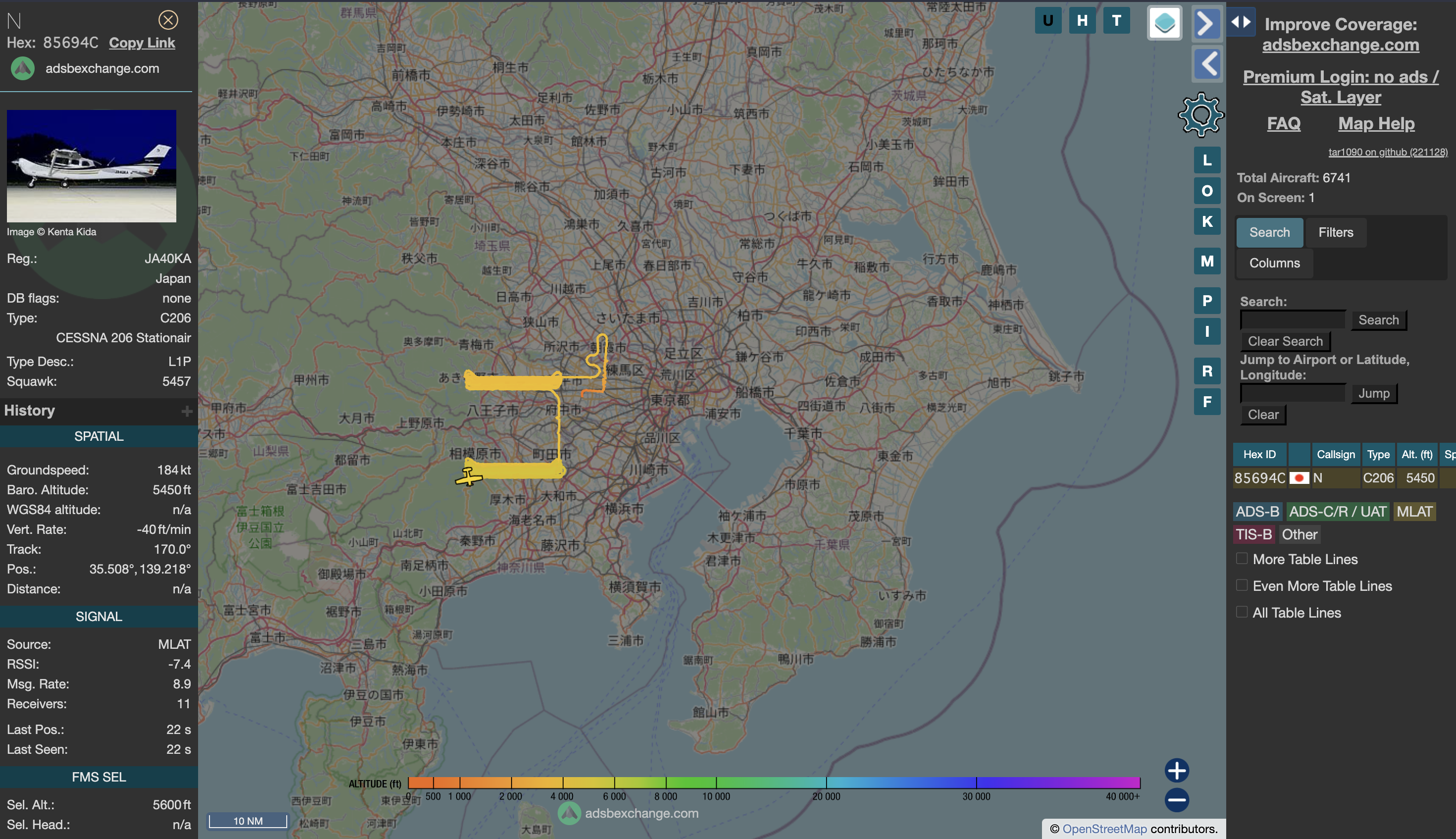Click the M map button
This screenshot has width=1456, height=839.
pos(1206,261)
